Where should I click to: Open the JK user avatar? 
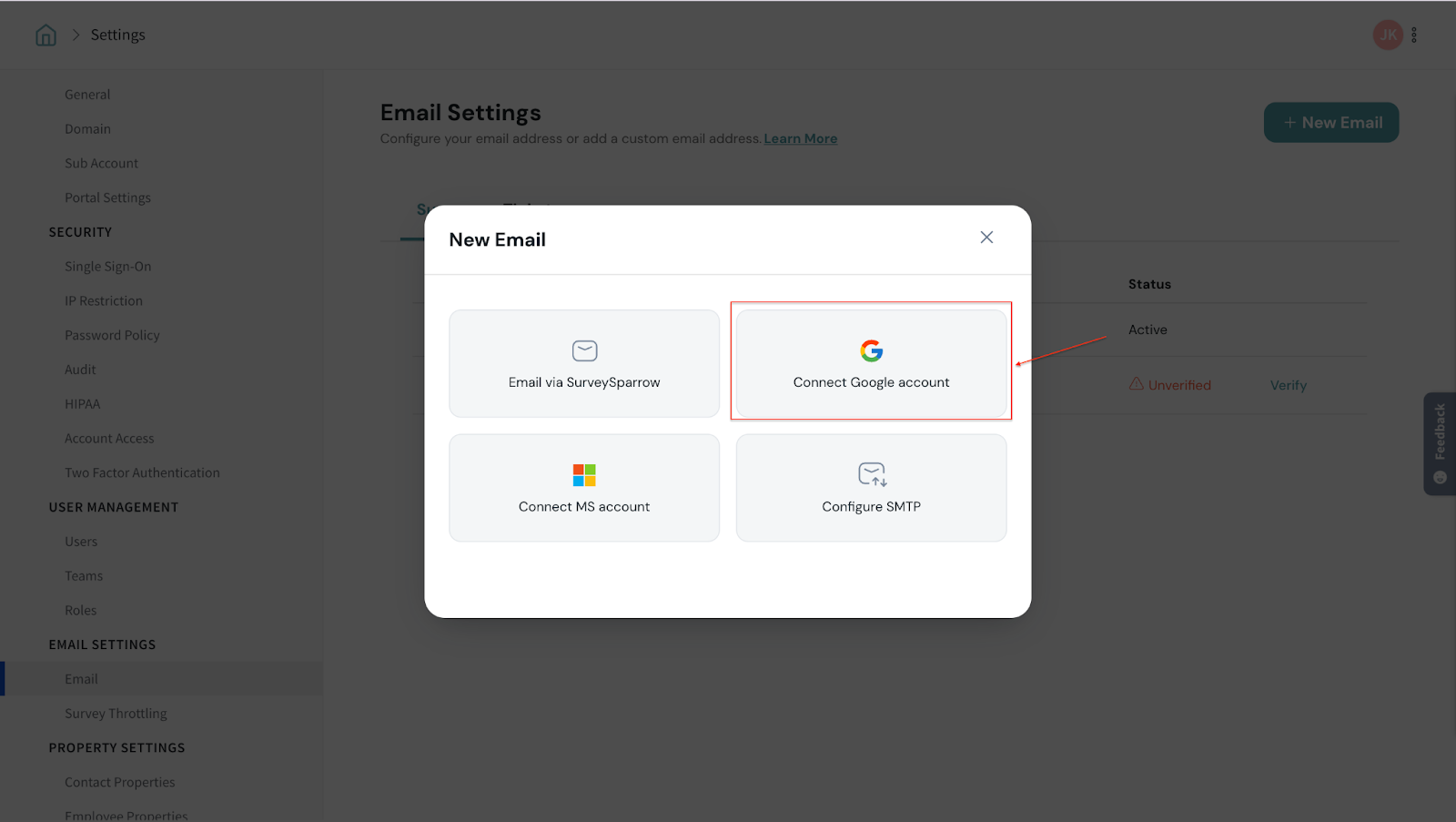coord(1387,36)
